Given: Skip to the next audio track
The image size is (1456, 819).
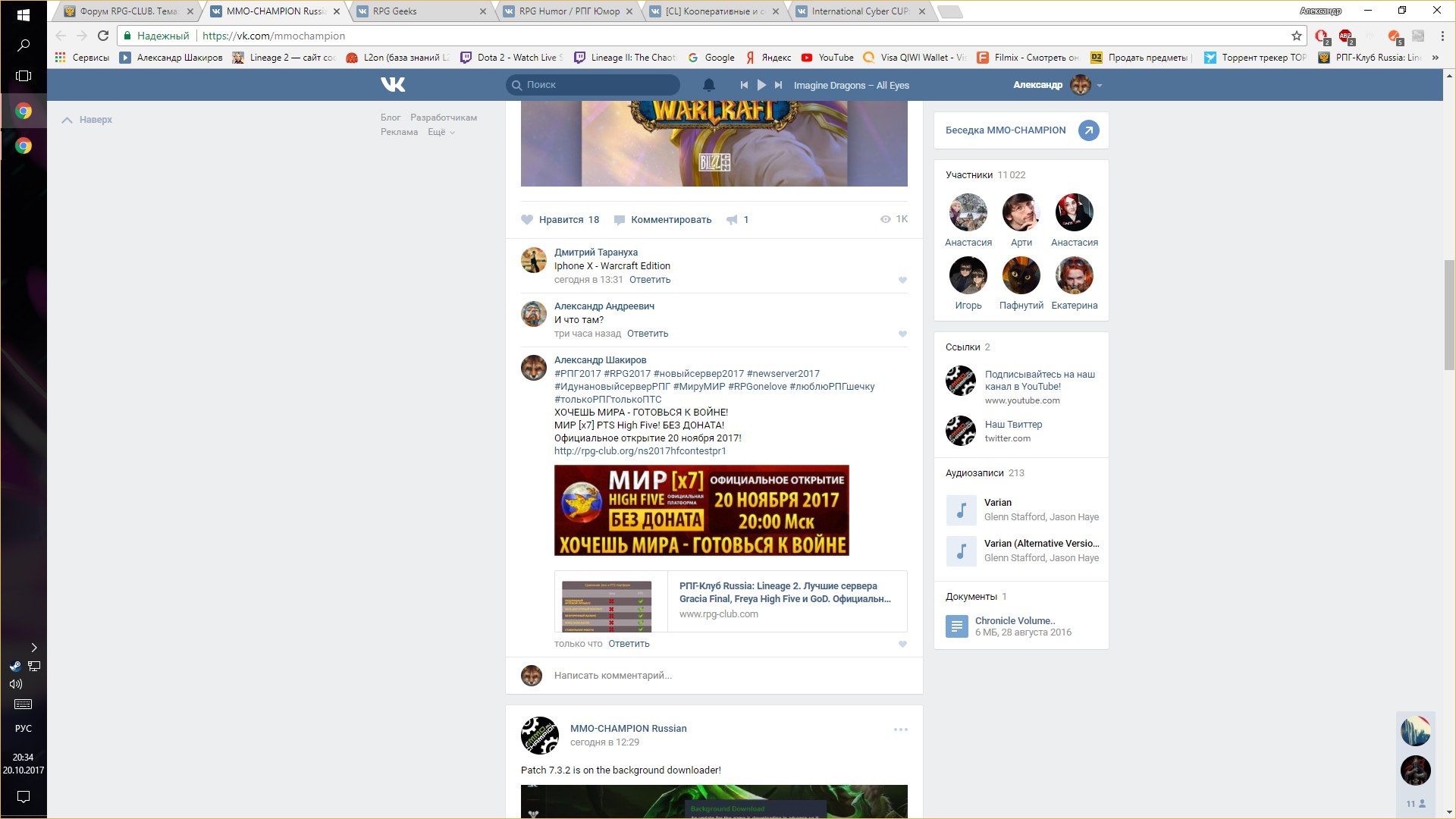Looking at the screenshot, I should point(778,85).
